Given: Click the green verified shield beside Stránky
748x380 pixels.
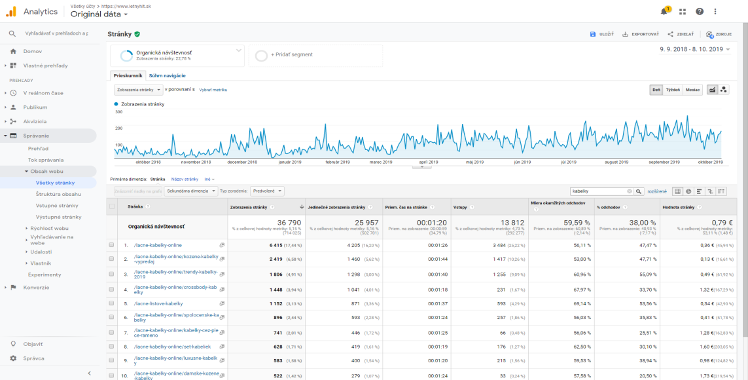Looking at the screenshot, I should (137, 34).
